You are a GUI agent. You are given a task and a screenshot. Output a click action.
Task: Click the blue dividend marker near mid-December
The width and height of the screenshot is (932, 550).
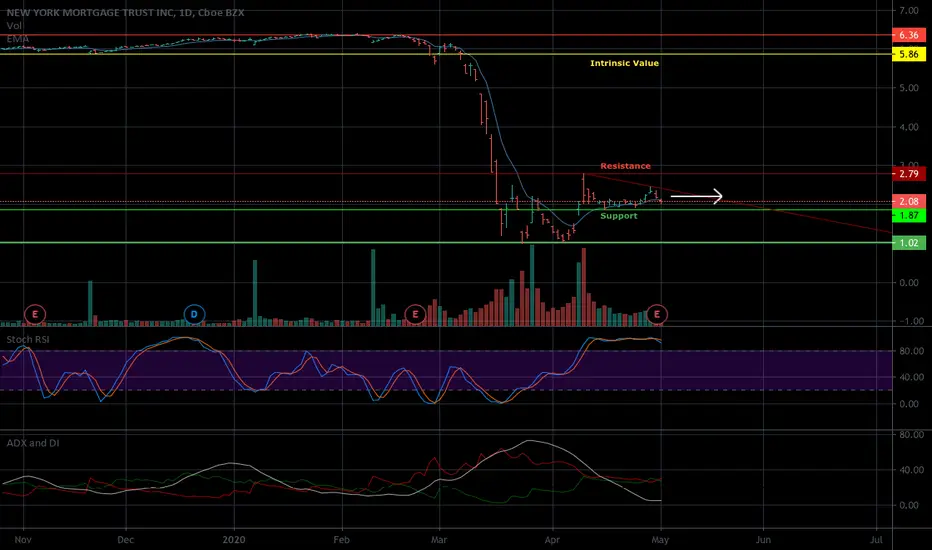194,314
